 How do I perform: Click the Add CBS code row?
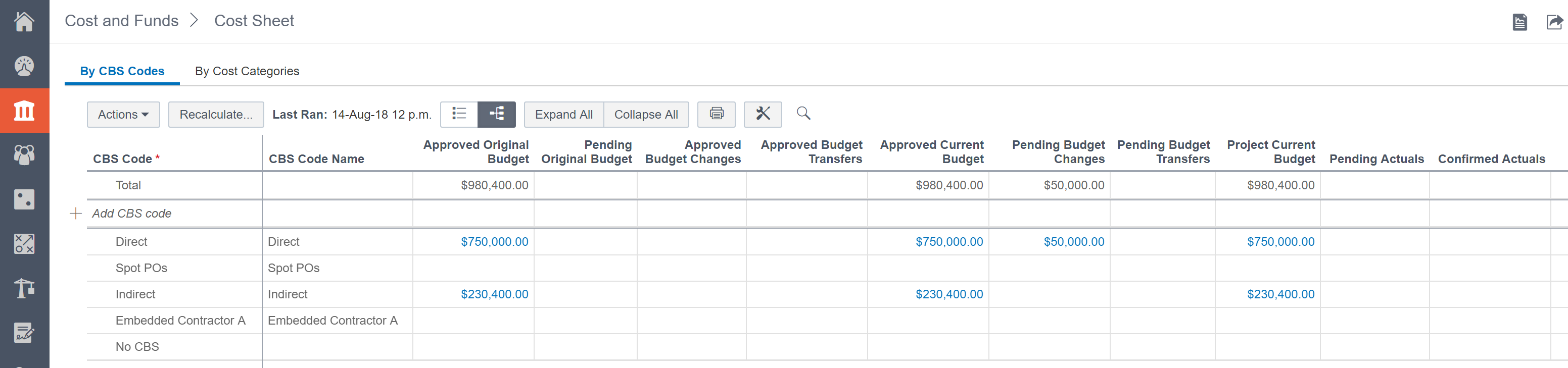131,214
